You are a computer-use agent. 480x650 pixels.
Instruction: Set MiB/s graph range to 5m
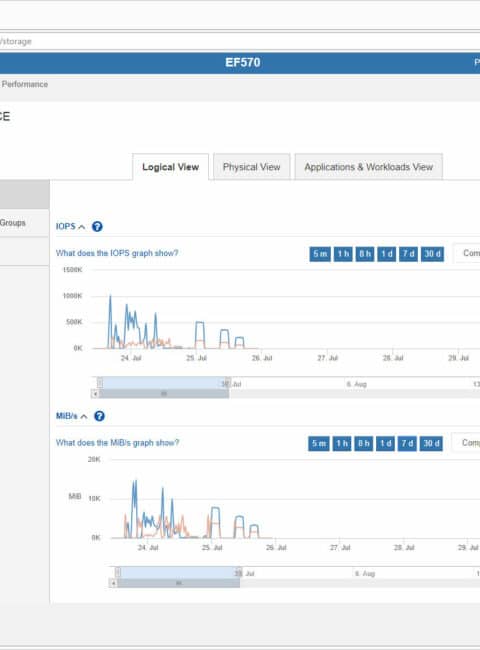click(319, 444)
